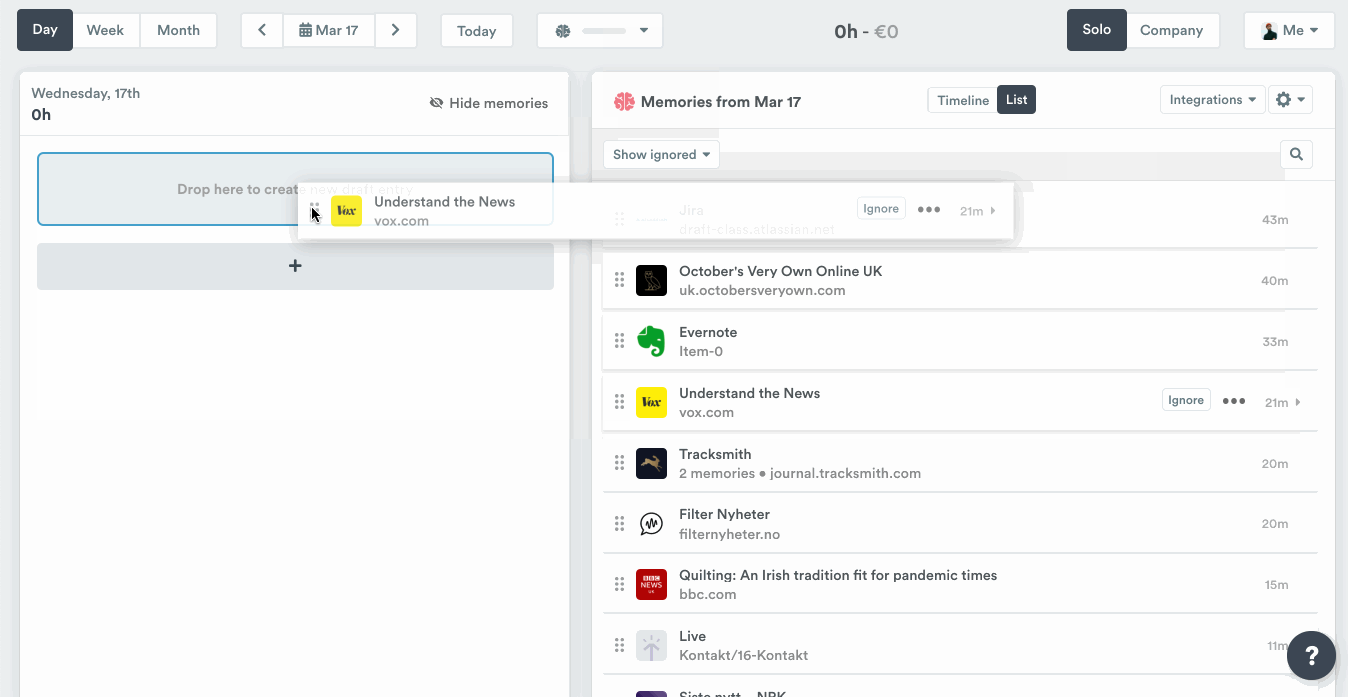Select Quilting: An Irish tradition memory
The height and width of the screenshot is (697, 1348).
(838, 575)
